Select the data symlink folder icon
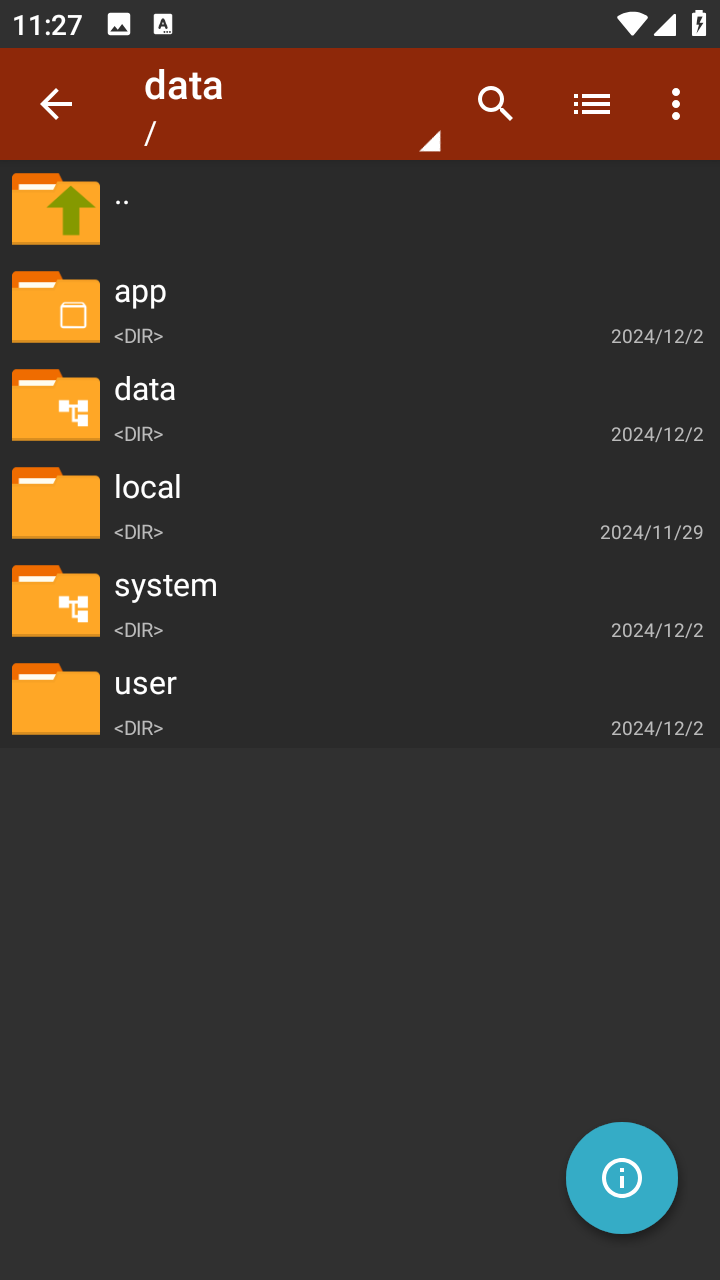This screenshot has width=720, height=1280. click(x=56, y=405)
